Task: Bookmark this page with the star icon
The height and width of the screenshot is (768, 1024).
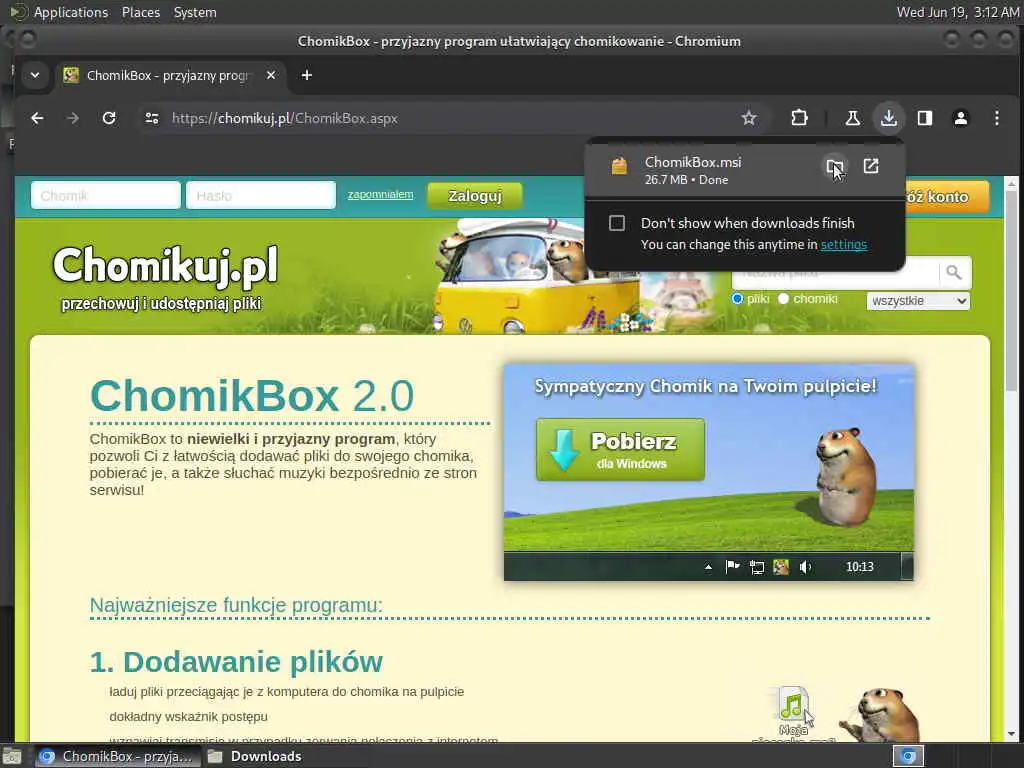Action: point(748,118)
